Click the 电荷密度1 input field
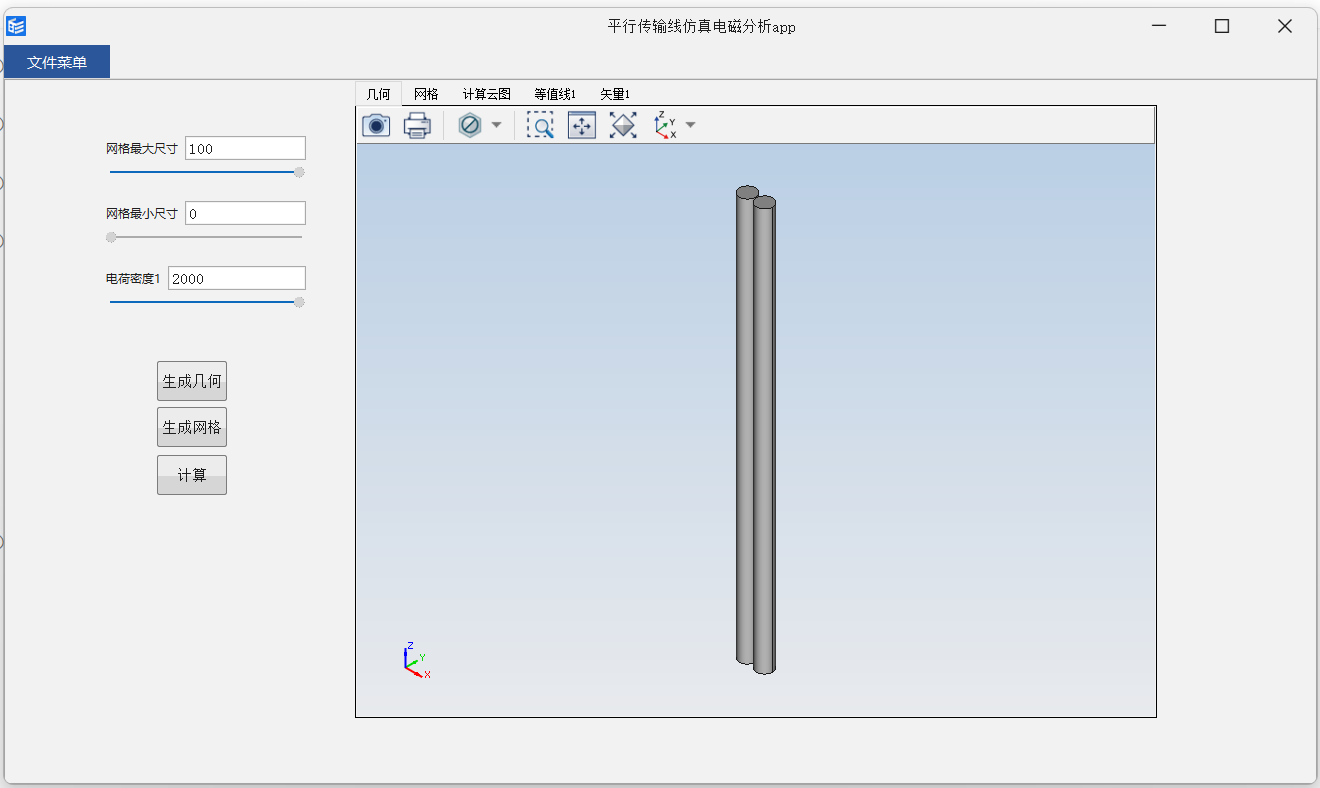Screen dimensions: 1320x788 [x=237, y=278]
